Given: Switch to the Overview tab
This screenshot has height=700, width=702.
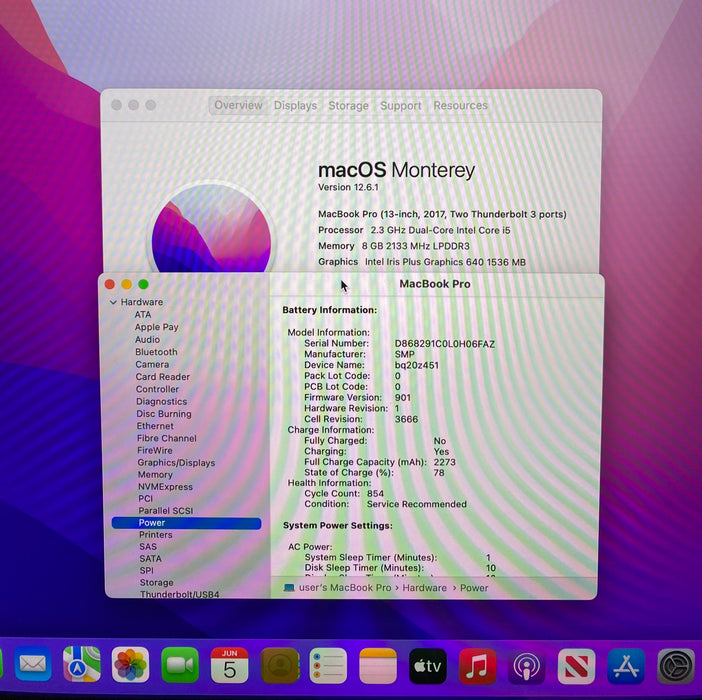Looking at the screenshot, I should point(238,105).
